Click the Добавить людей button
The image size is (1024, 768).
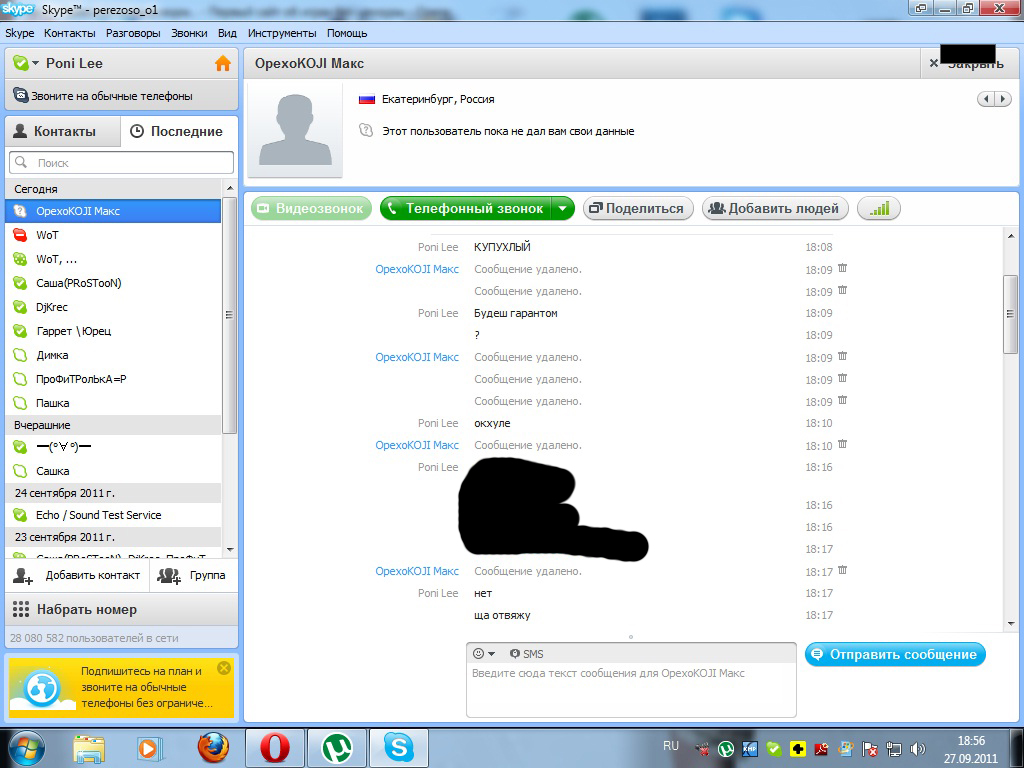(776, 208)
